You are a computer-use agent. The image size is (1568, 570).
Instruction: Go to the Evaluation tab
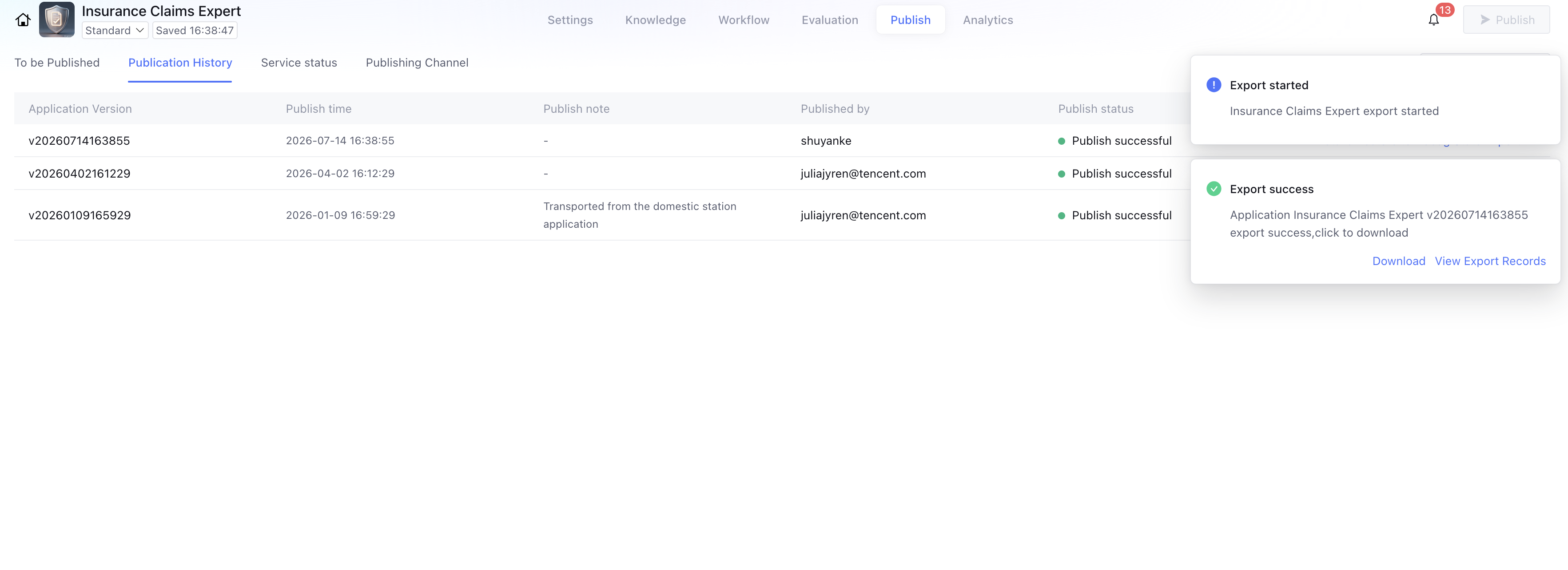(x=830, y=20)
